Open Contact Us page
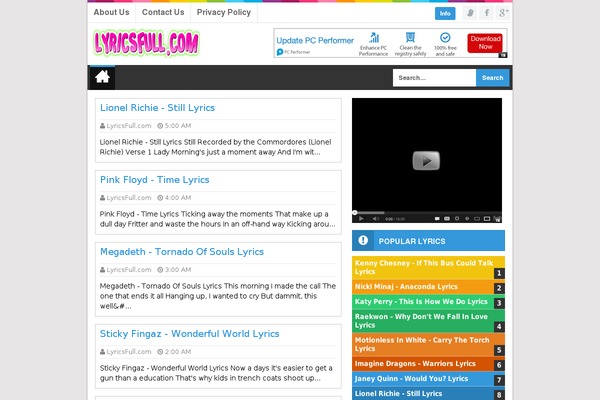 coord(163,12)
